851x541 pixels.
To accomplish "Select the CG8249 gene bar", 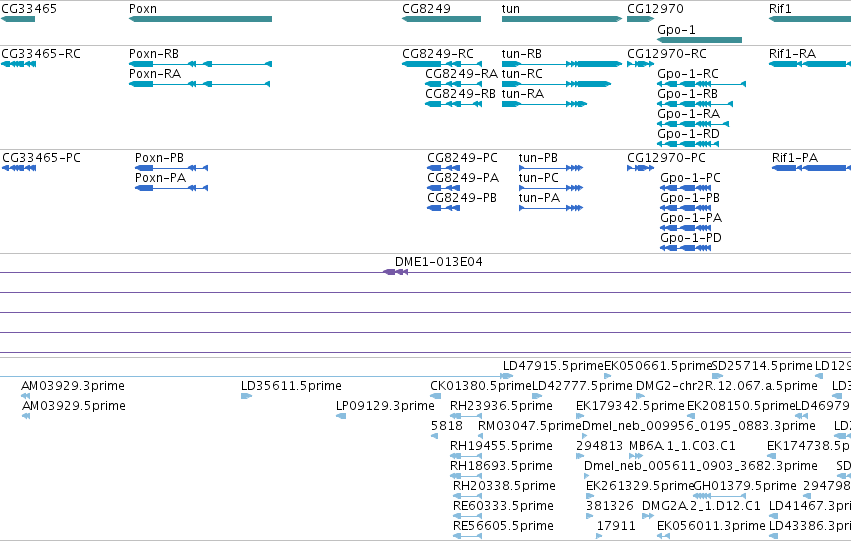I will click(441, 19).
